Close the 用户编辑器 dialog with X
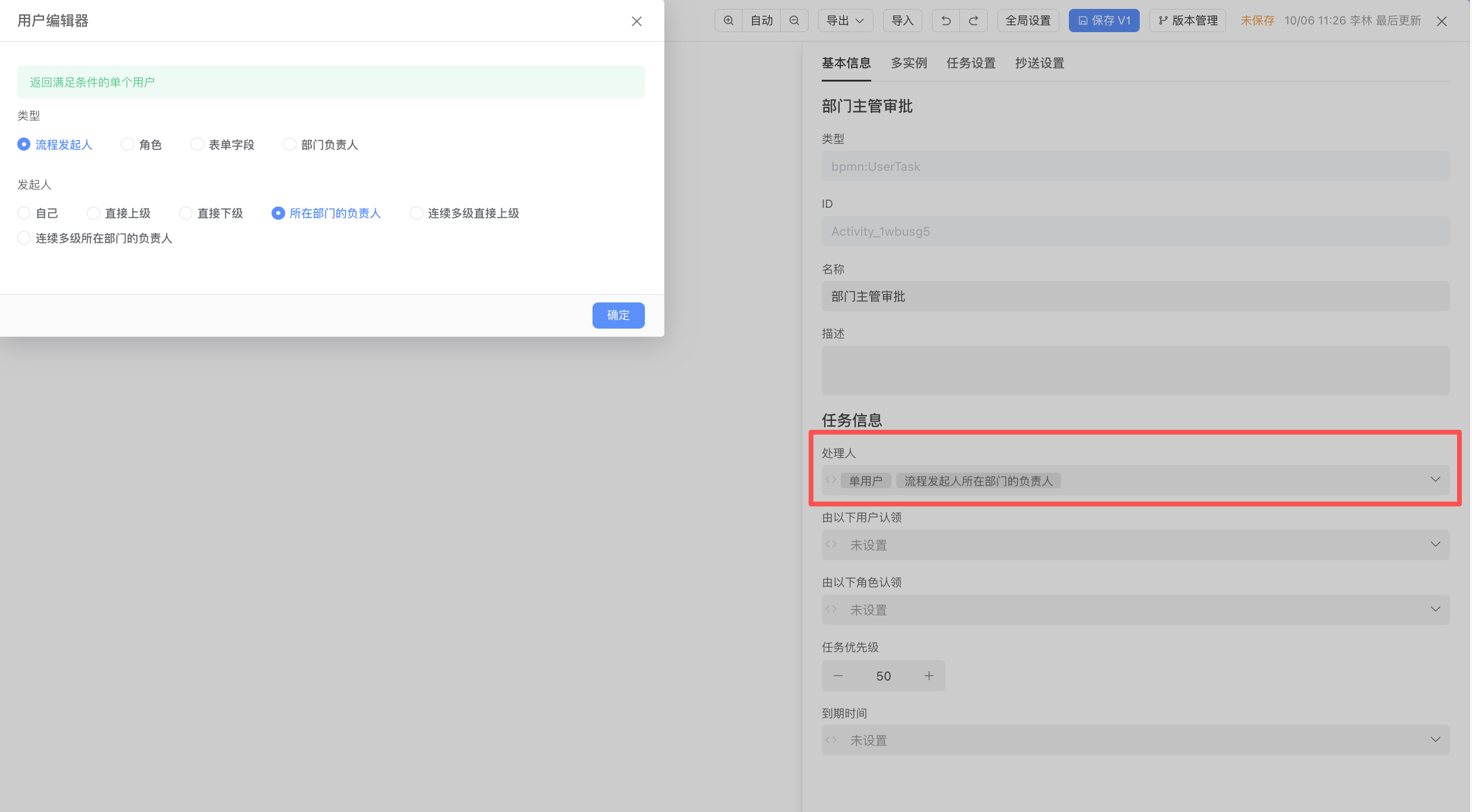The height and width of the screenshot is (812, 1472). [637, 21]
